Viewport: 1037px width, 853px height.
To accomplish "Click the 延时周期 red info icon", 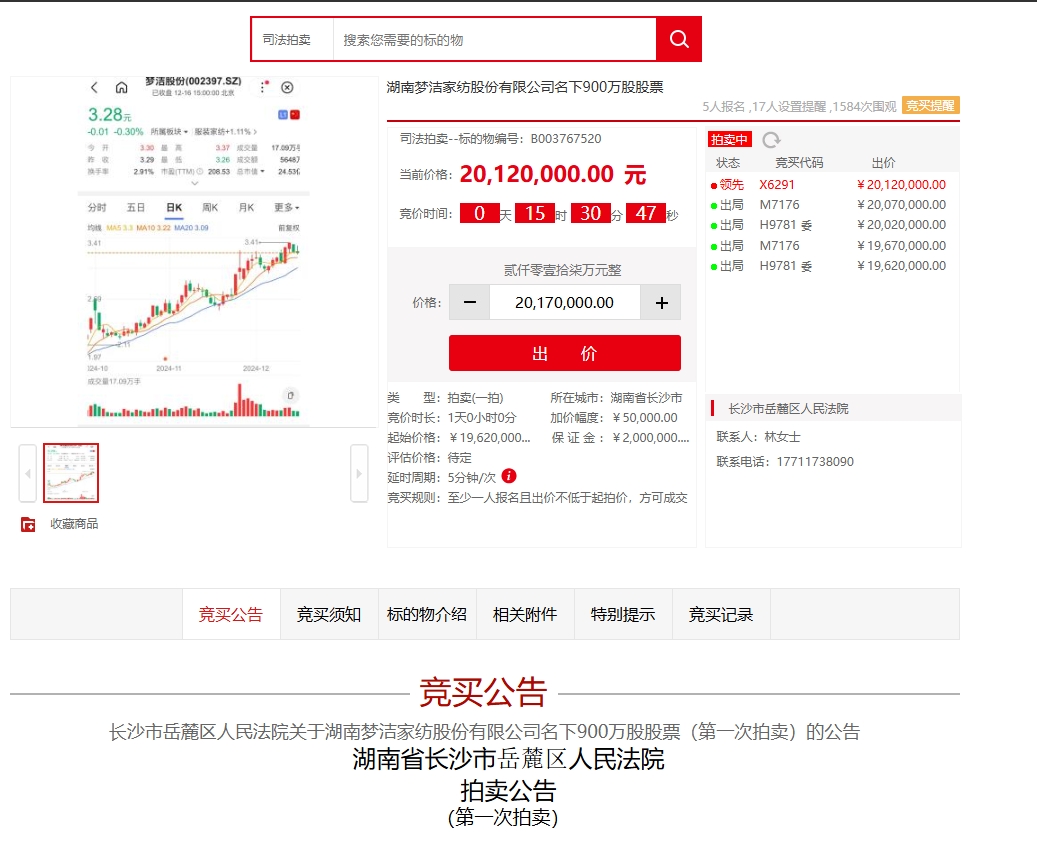I will click(x=509, y=476).
